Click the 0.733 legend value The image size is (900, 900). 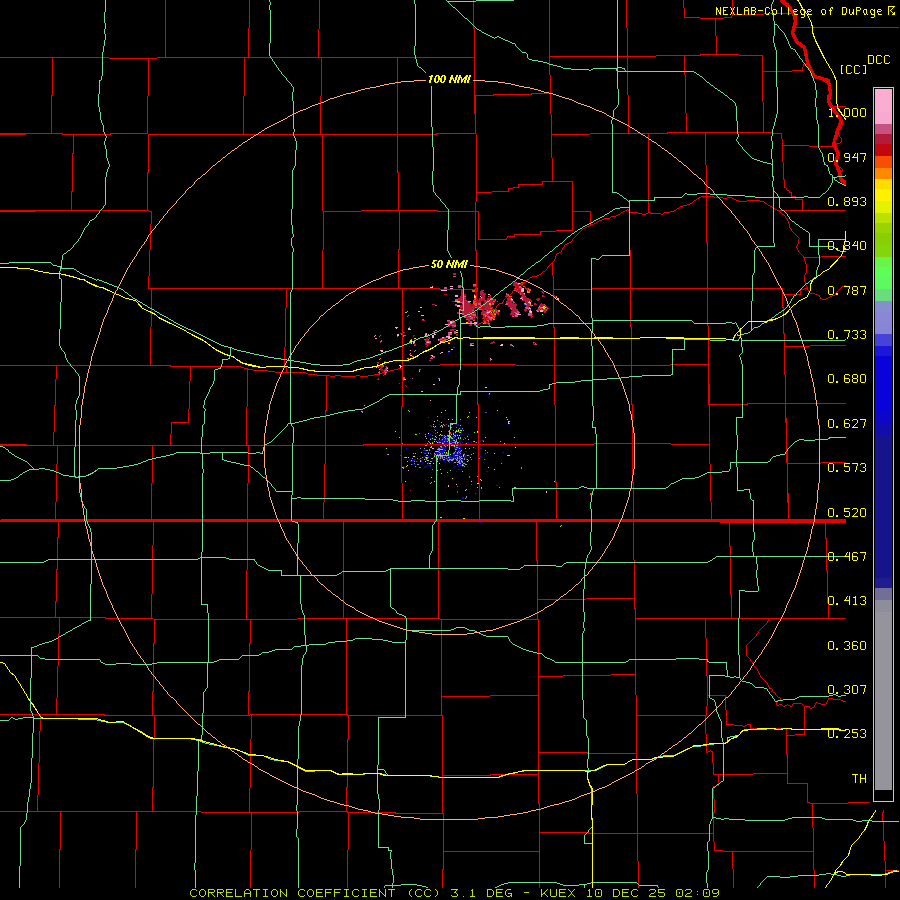click(x=847, y=335)
